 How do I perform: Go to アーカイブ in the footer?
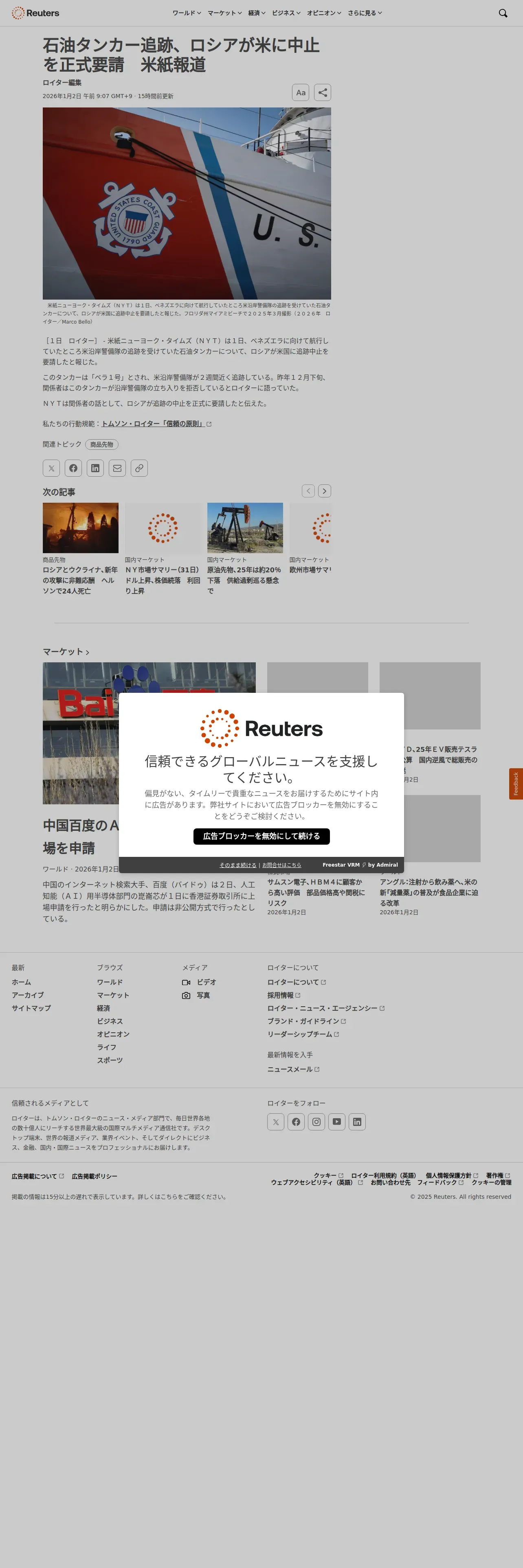point(27,995)
